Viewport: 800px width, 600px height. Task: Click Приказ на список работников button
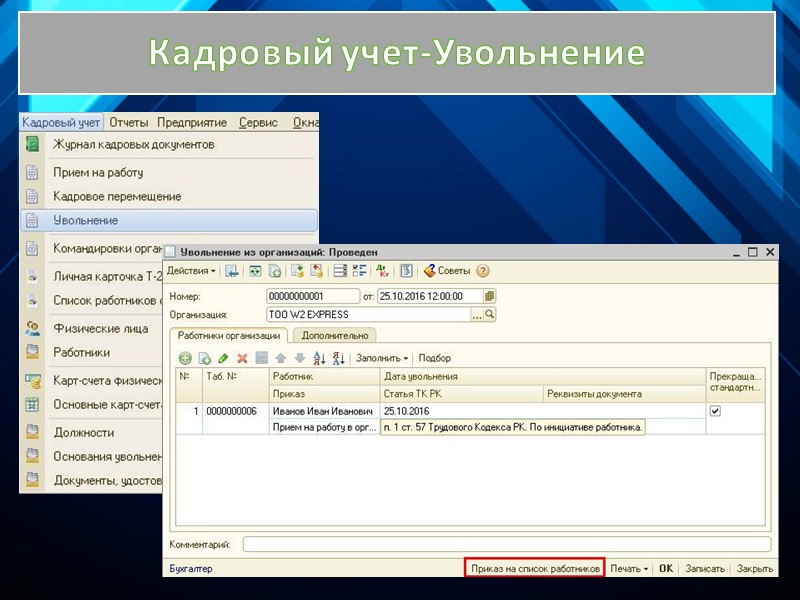(535, 568)
